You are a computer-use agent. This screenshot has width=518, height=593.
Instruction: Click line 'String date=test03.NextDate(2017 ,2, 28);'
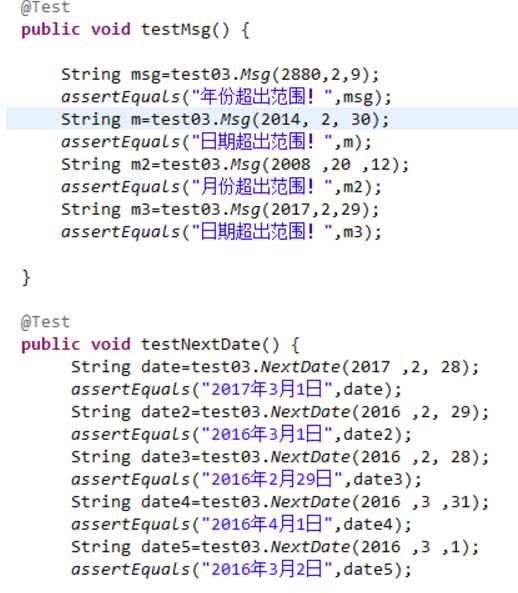tap(275, 367)
